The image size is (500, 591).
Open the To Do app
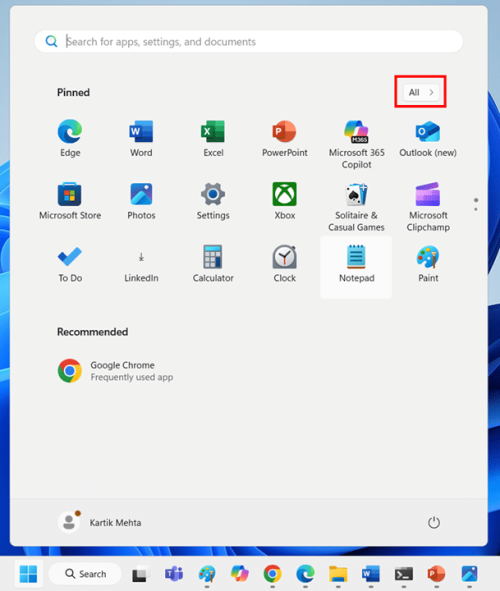point(70,264)
